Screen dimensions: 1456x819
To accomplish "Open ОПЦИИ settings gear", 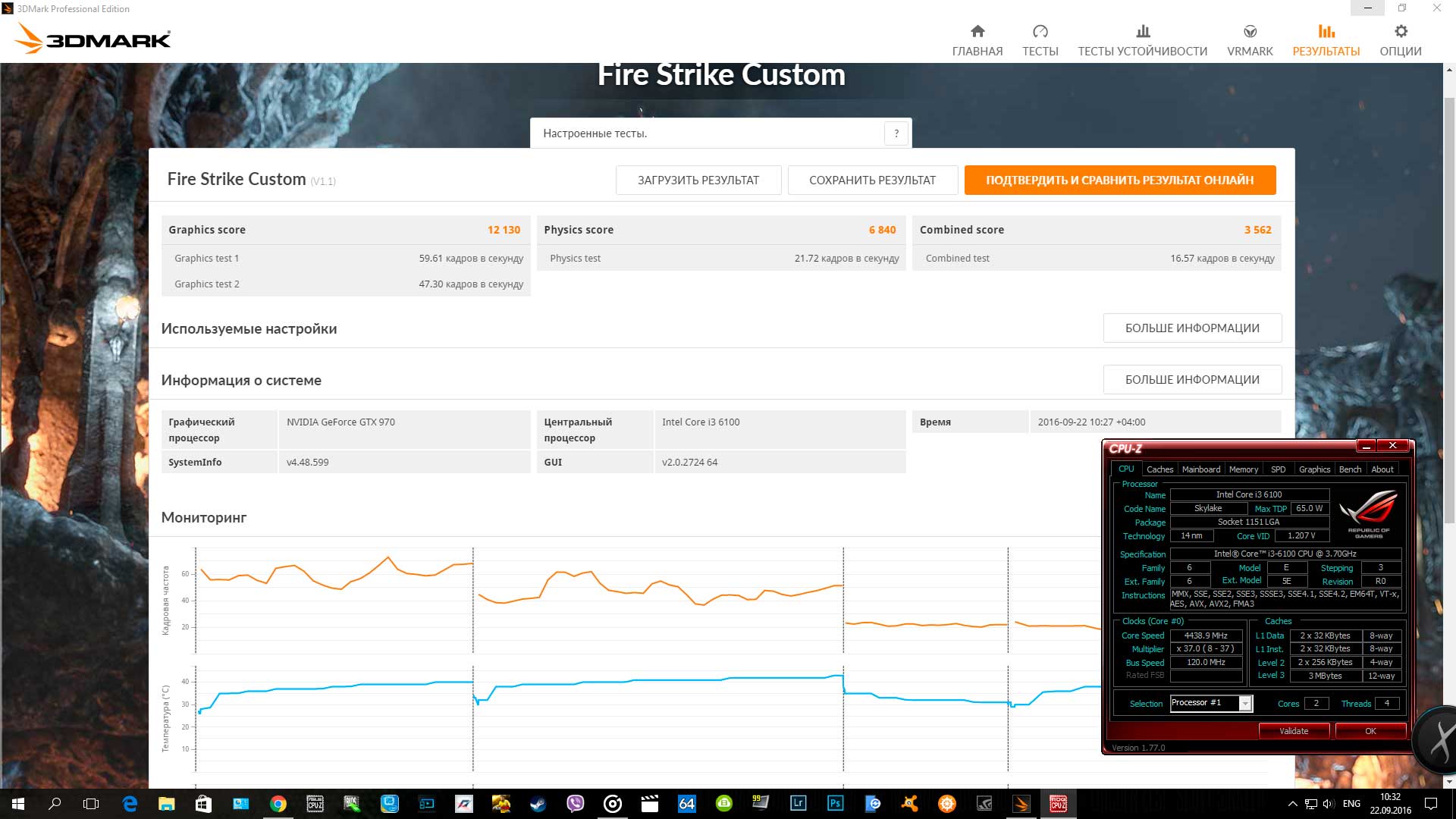I will (1400, 40).
